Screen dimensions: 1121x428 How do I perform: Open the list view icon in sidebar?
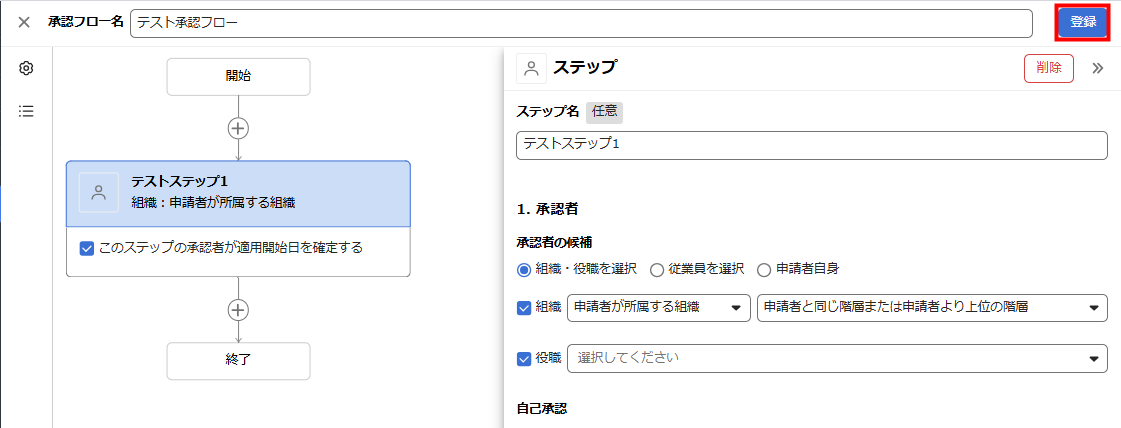point(26,111)
